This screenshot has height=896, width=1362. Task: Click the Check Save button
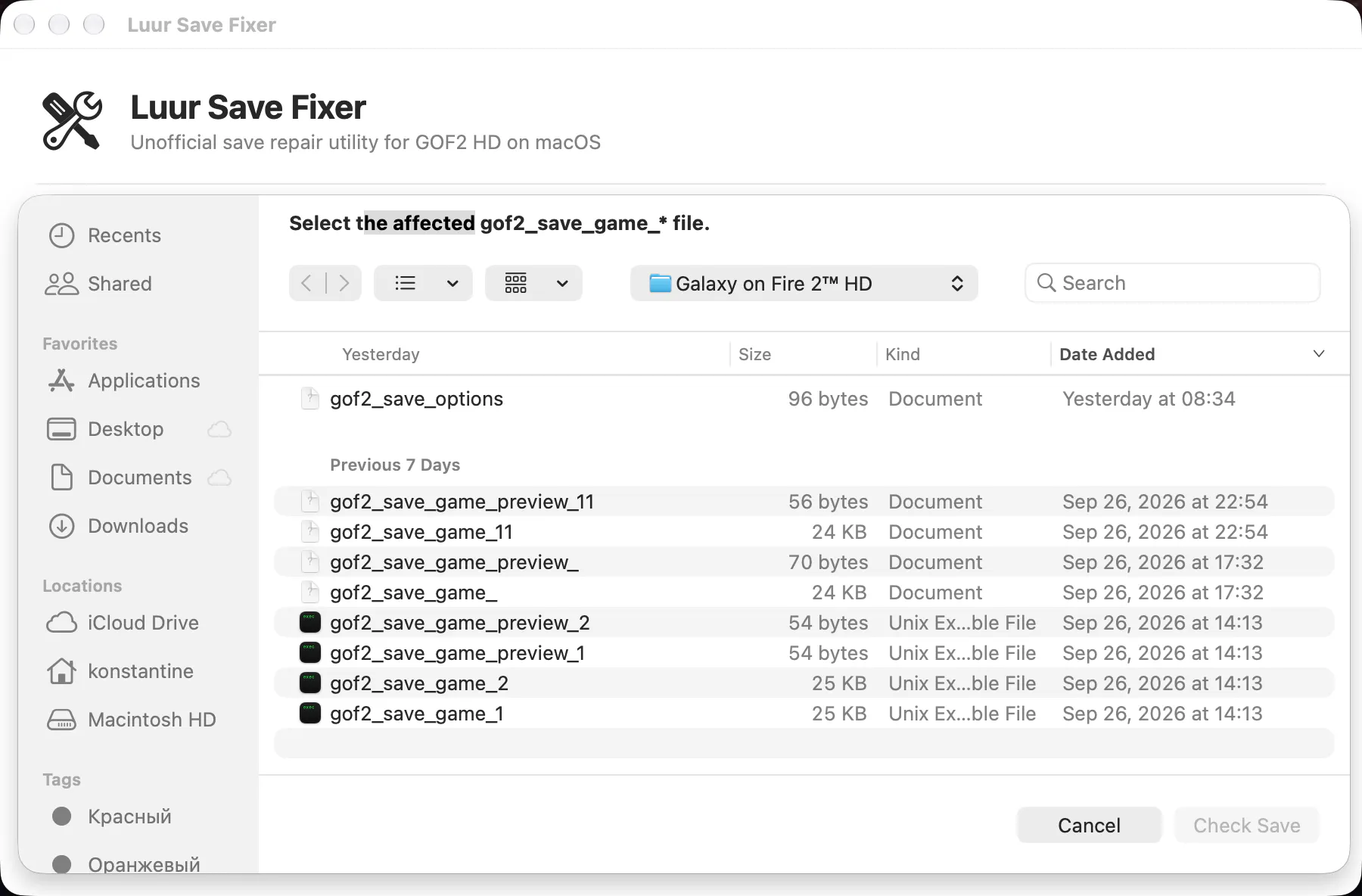(x=1246, y=825)
